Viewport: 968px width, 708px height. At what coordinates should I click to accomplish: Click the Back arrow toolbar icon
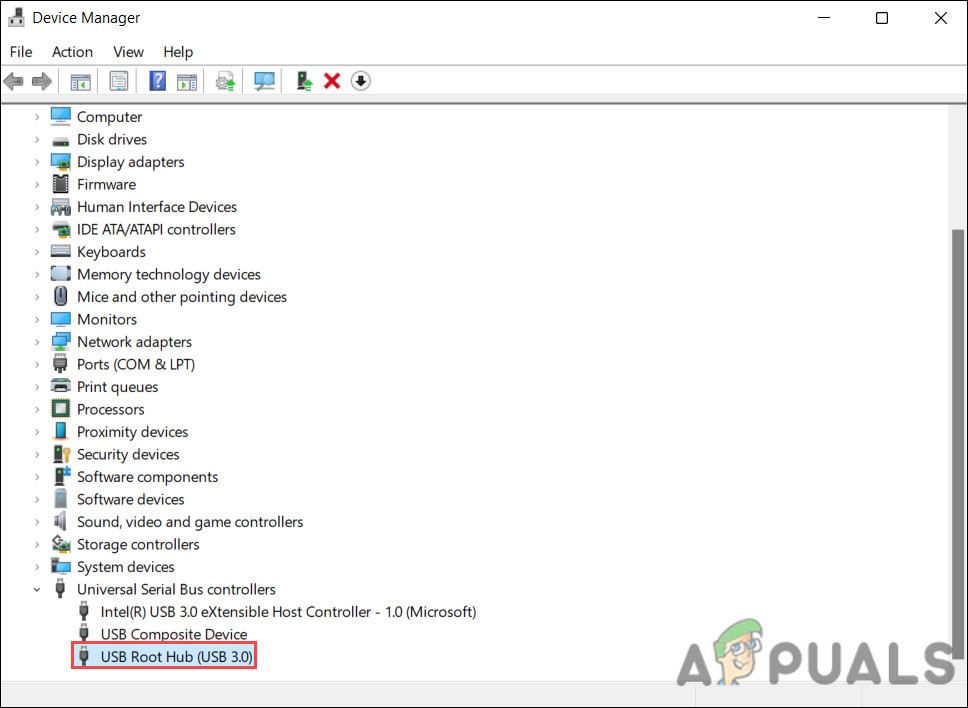[14, 81]
